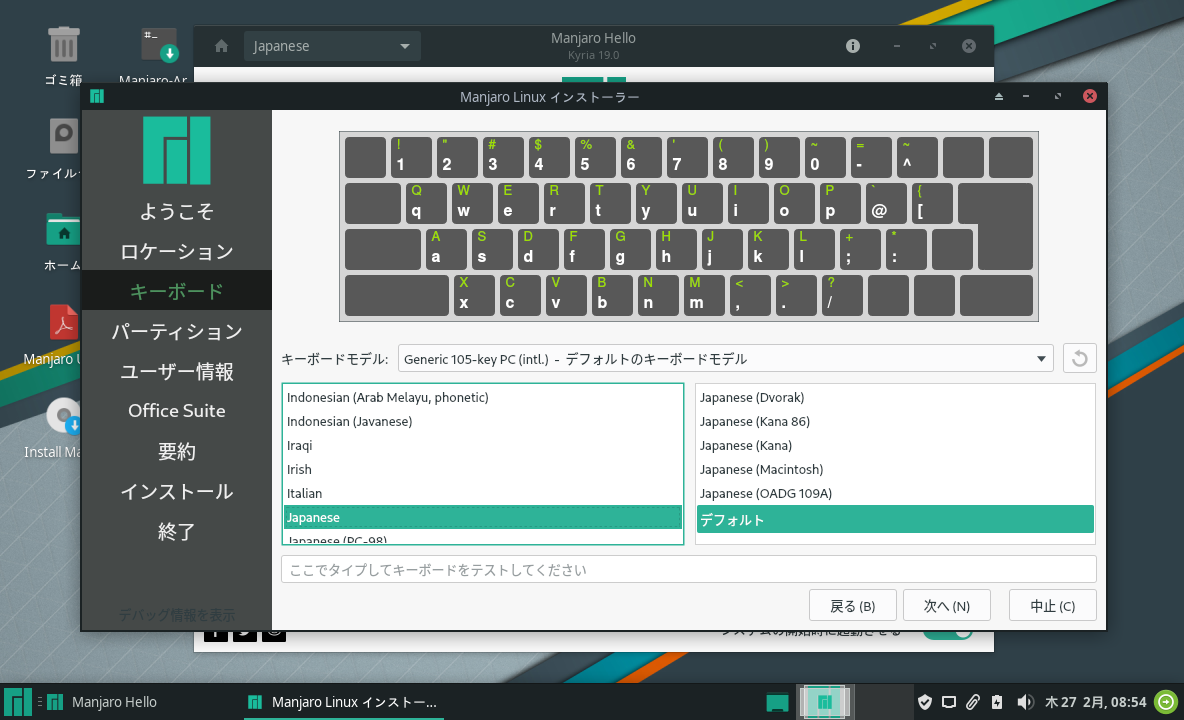This screenshot has height=720, width=1184.
Task: Select Japanese in the layout list
Action: [483, 518]
